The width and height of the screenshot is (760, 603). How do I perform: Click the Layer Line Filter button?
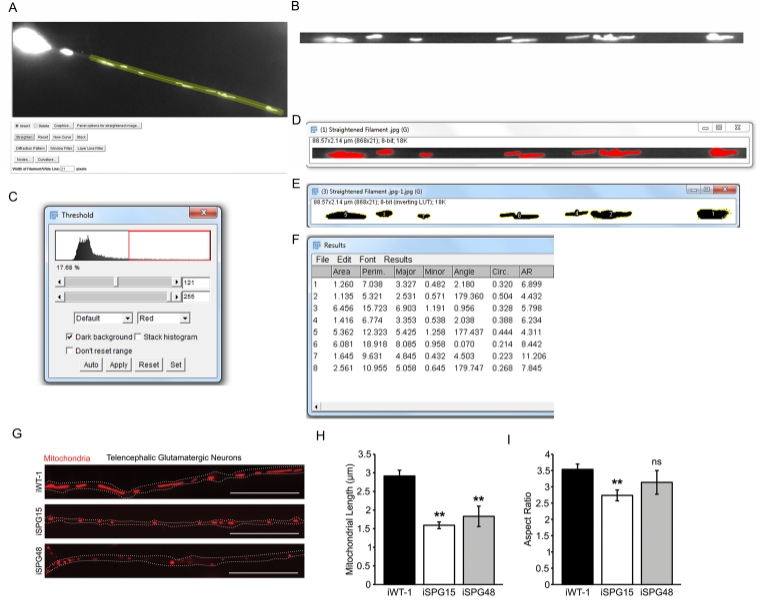pyautogui.click(x=90, y=148)
